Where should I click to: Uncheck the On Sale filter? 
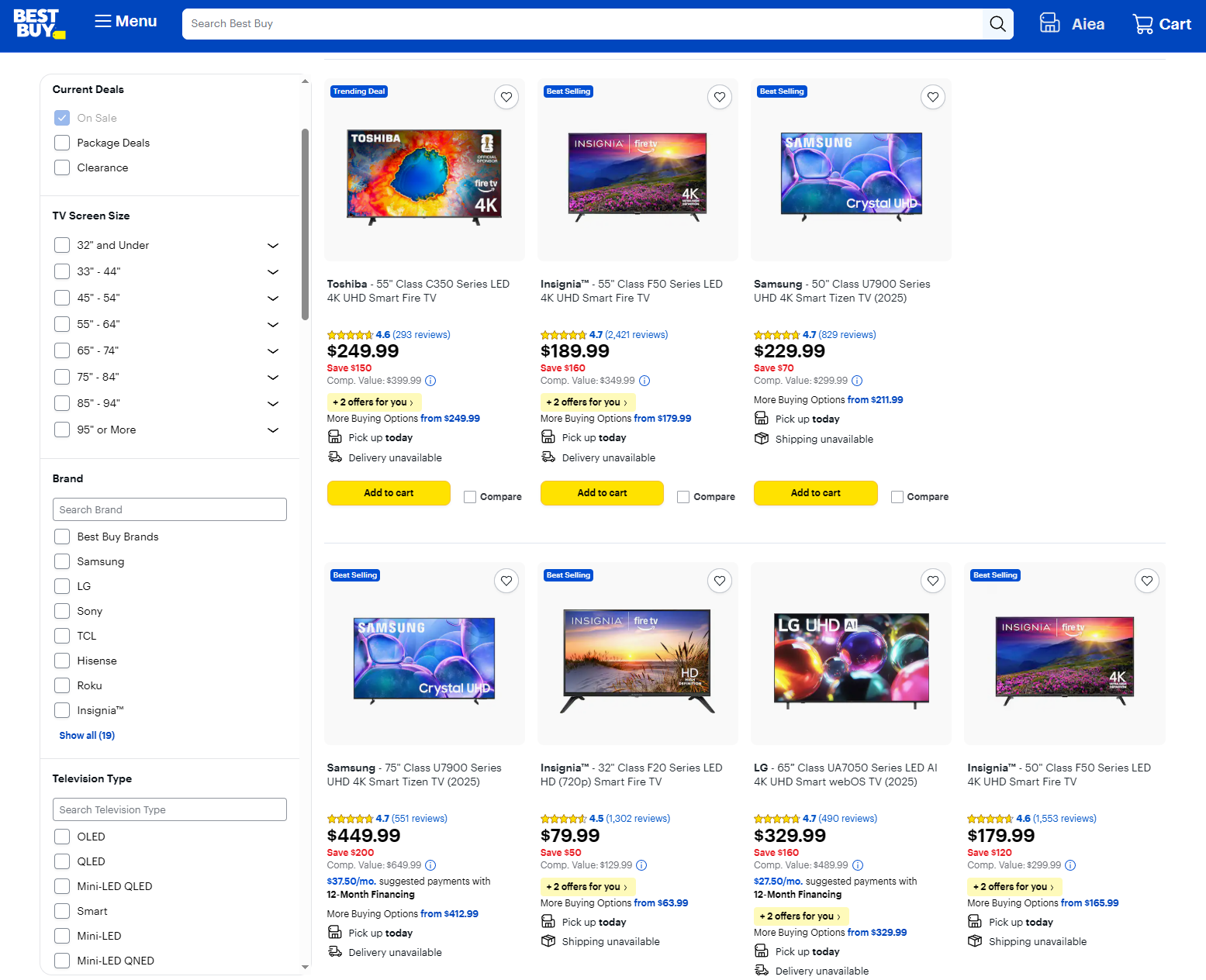click(x=62, y=117)
